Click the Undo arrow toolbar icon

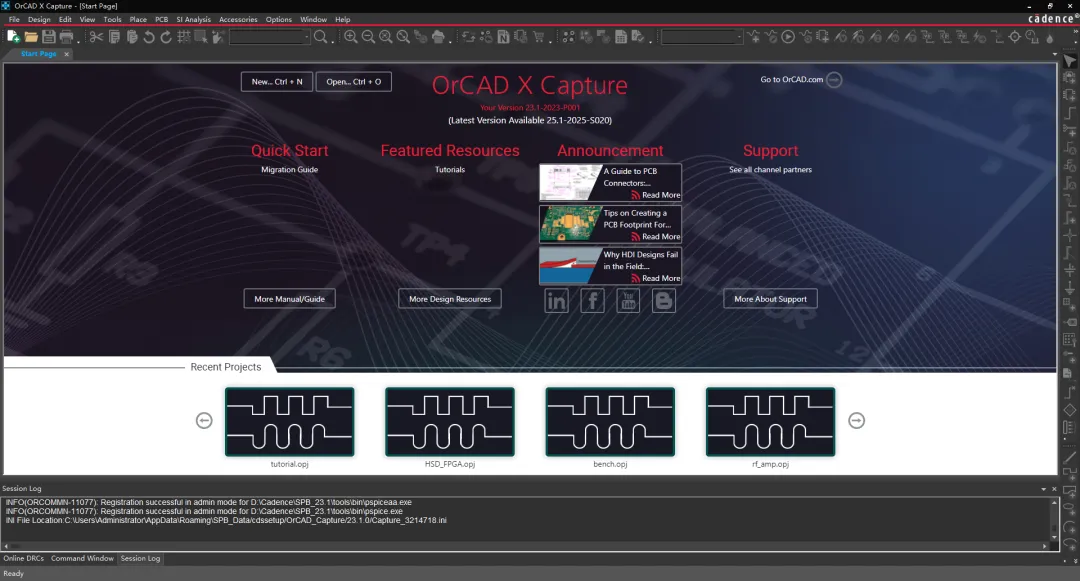[149, 36]
